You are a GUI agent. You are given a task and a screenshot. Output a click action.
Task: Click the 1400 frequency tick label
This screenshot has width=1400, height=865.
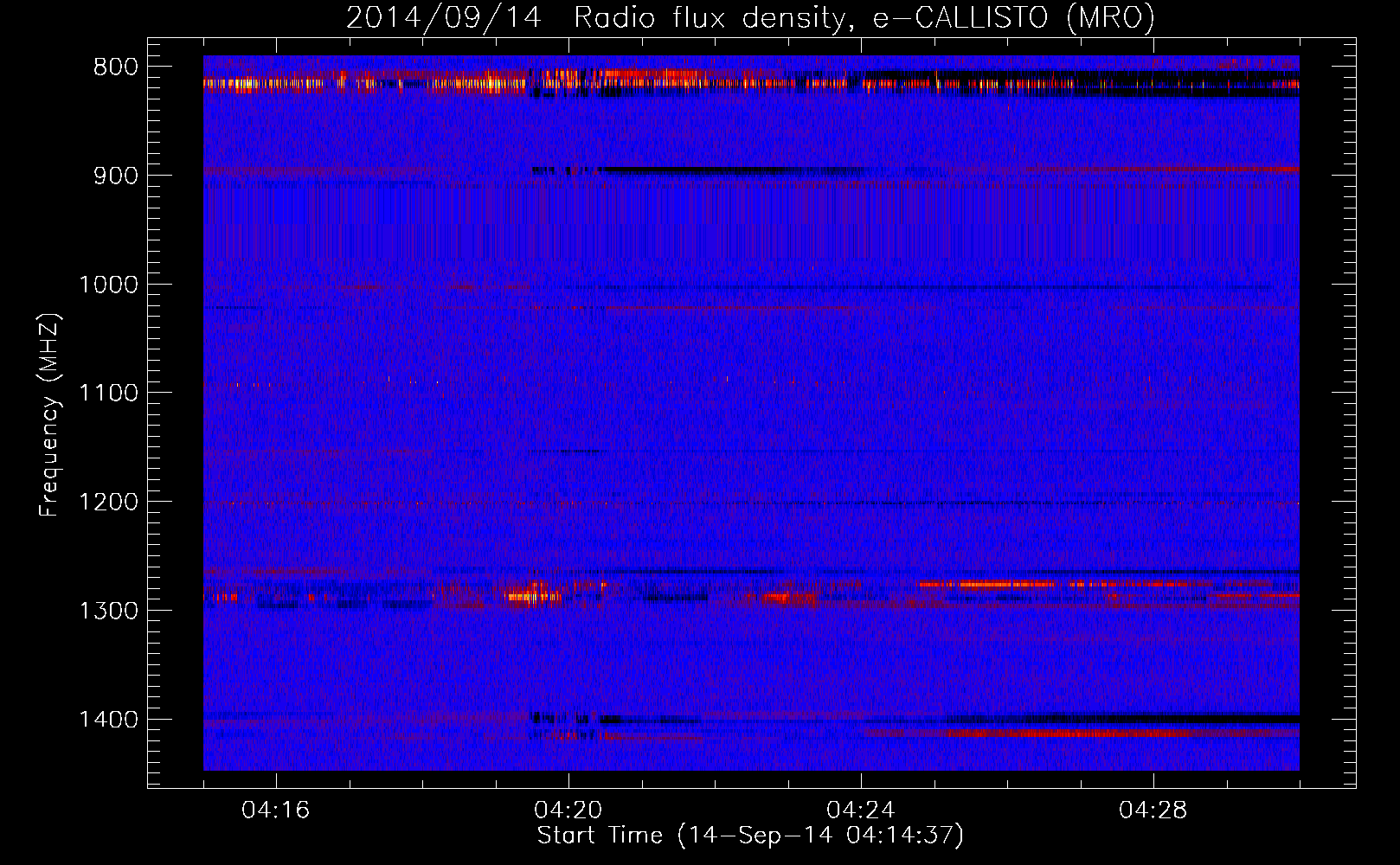[108, 720]
